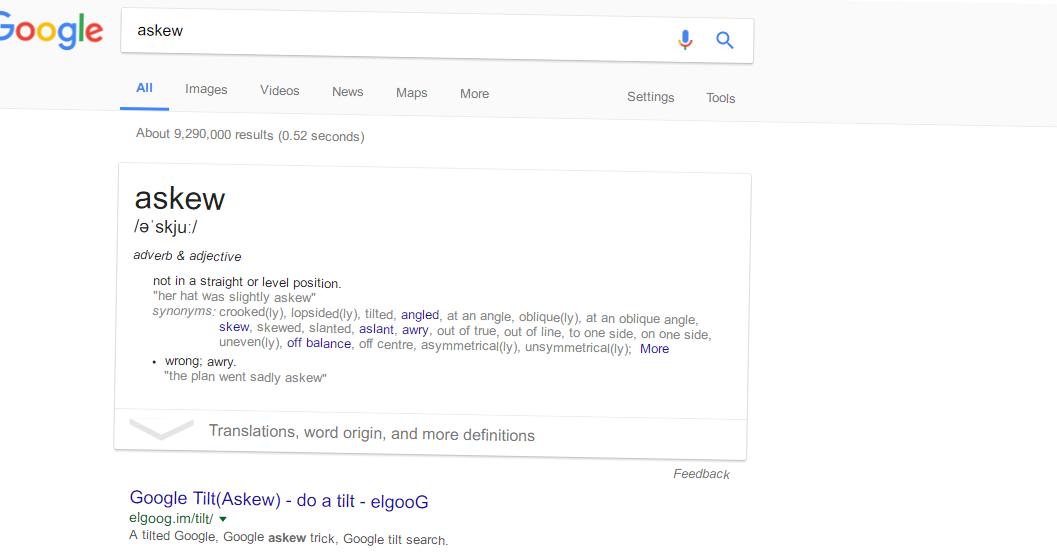The image size is (1057, 555).
Task: Open the More search categories menu
Action: point(475,94)
